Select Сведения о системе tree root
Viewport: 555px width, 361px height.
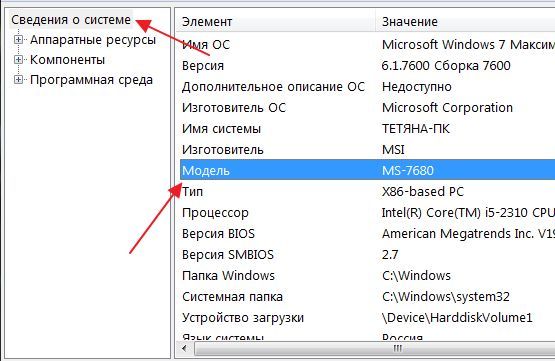(x=71, y=20)
